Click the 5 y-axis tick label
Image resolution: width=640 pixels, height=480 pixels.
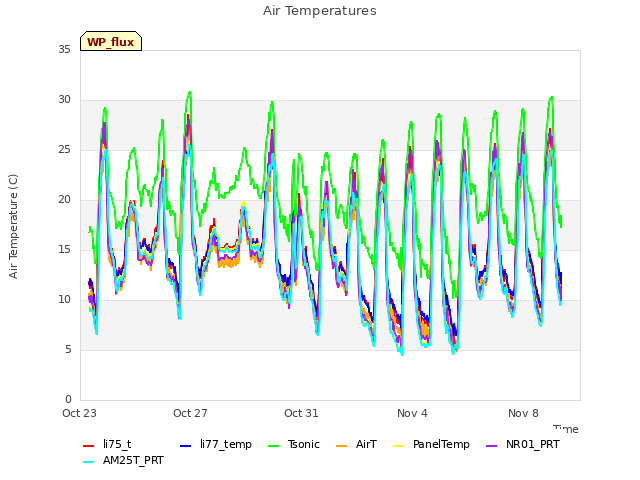[x=68, y=349]
